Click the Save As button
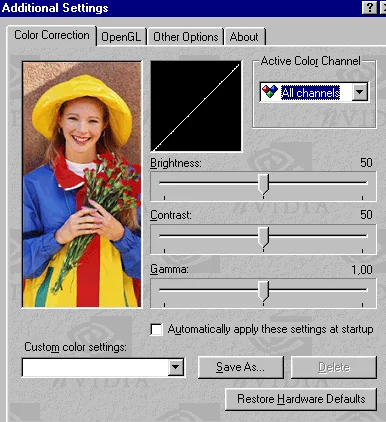 coord(241,367)
